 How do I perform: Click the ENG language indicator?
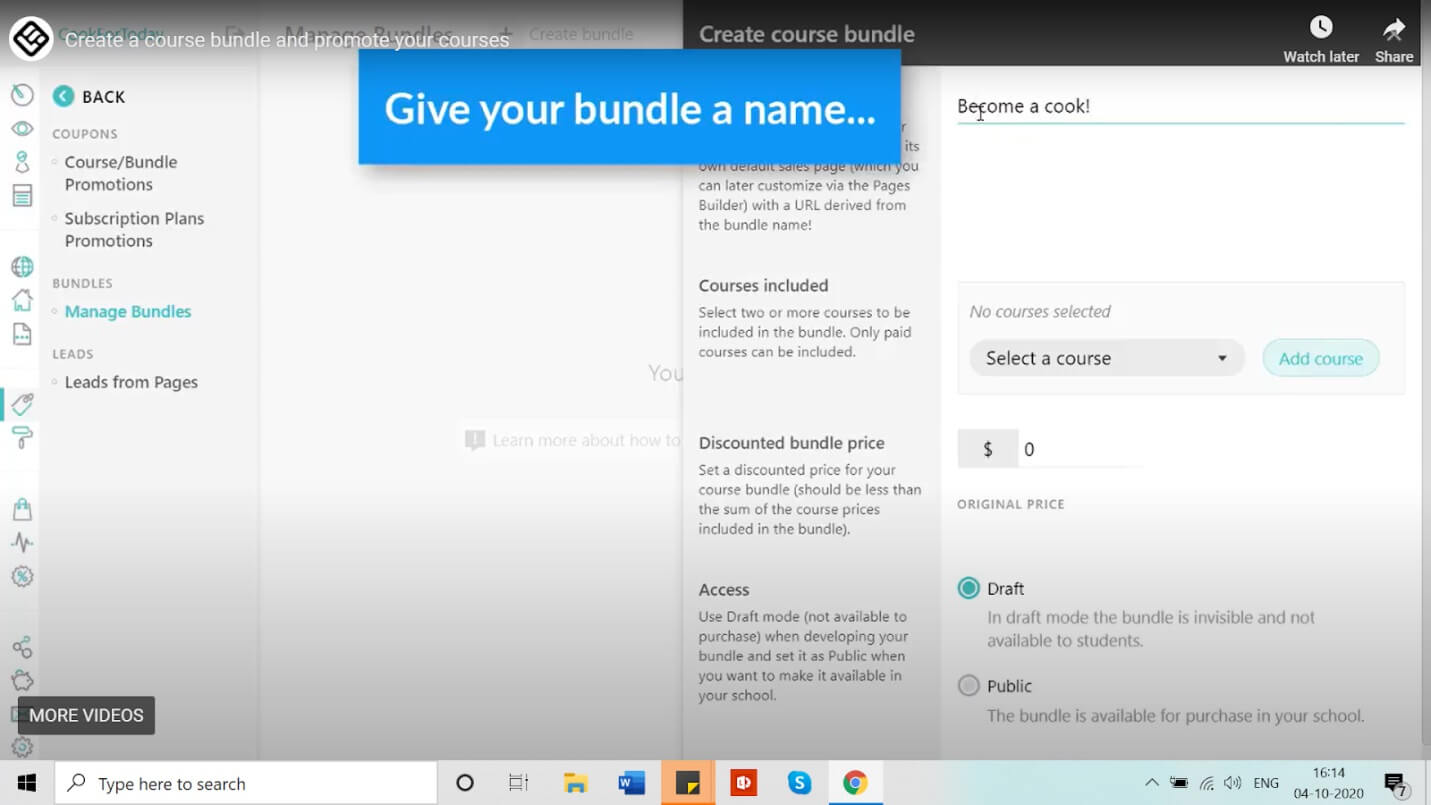point(1266,783)
